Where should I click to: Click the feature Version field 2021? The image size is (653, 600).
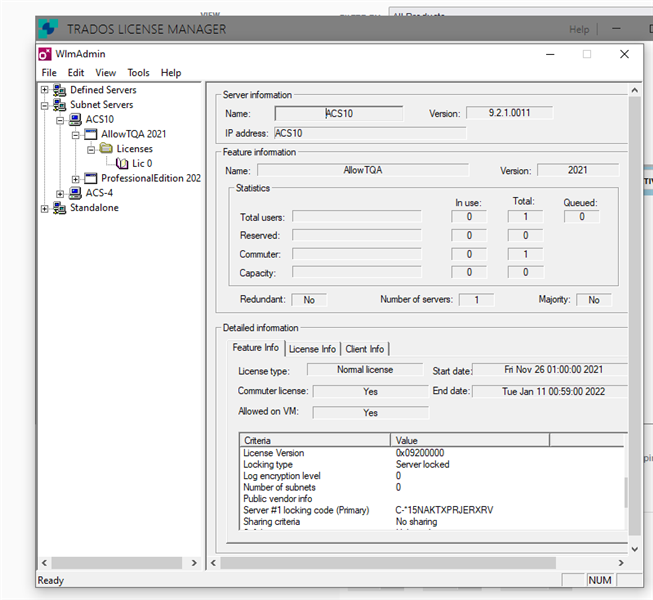pos(578,170)
